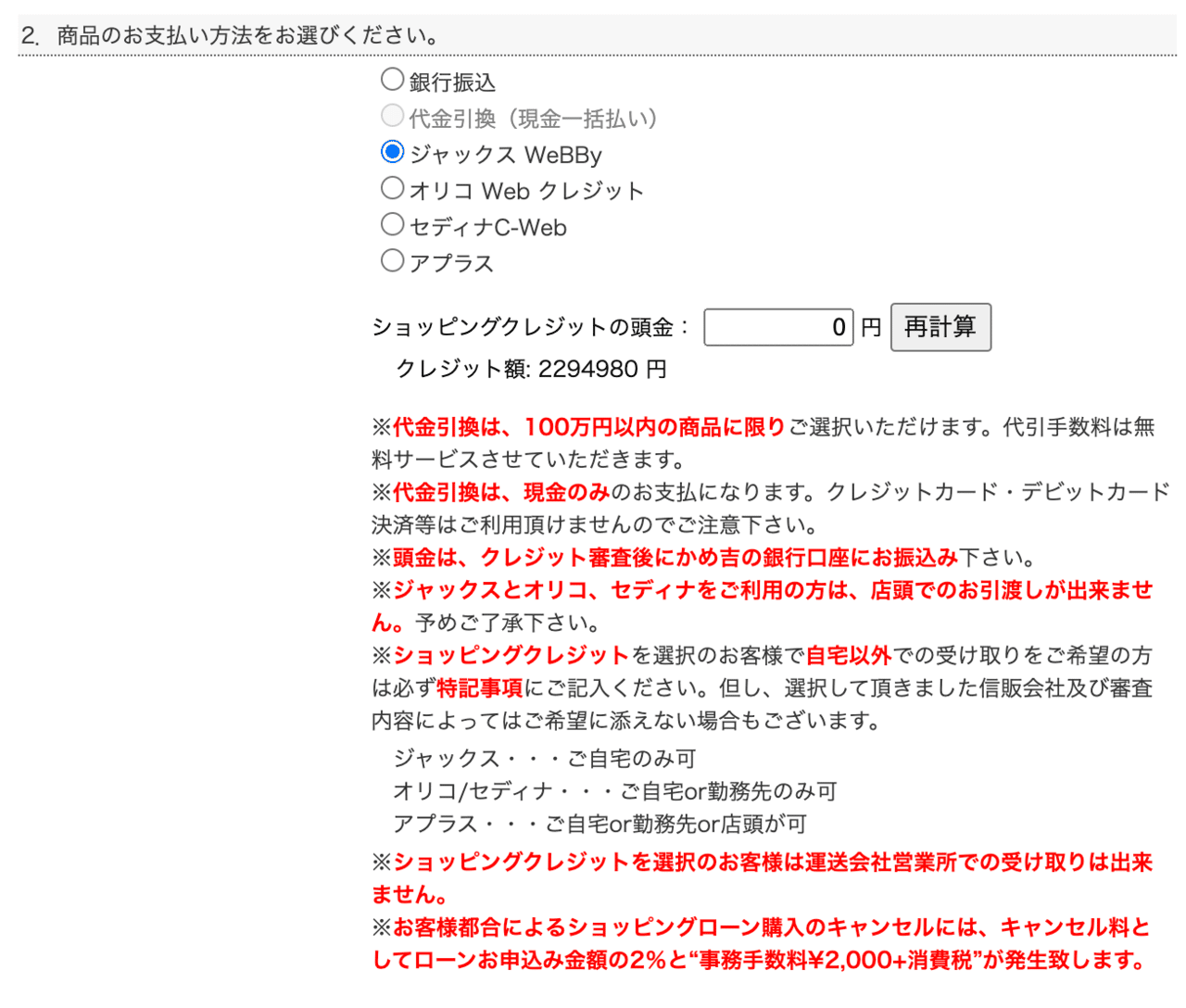Image resolution: width=1186 pixels, height=1008 pixels.
Task: Click the line ジャックス・・・ご自宅のみ可
Action: coord(544,759)
